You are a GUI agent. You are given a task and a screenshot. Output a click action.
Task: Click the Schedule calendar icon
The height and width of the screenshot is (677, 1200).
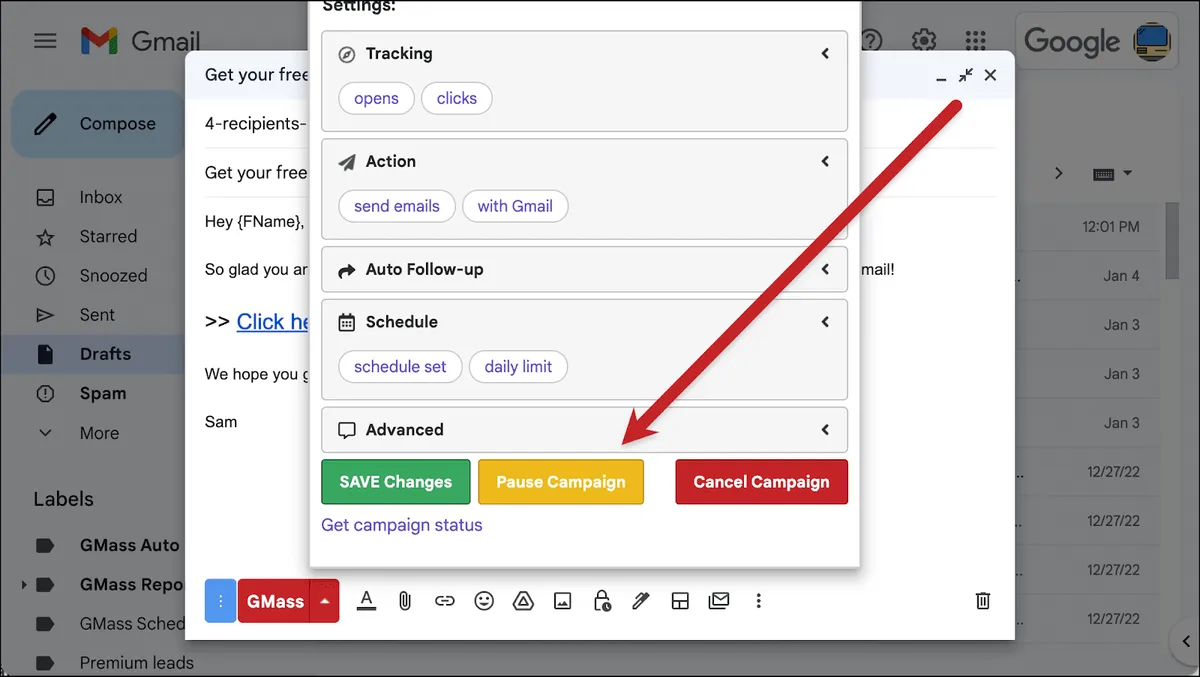pyautogui.click(x=347, y=322)
